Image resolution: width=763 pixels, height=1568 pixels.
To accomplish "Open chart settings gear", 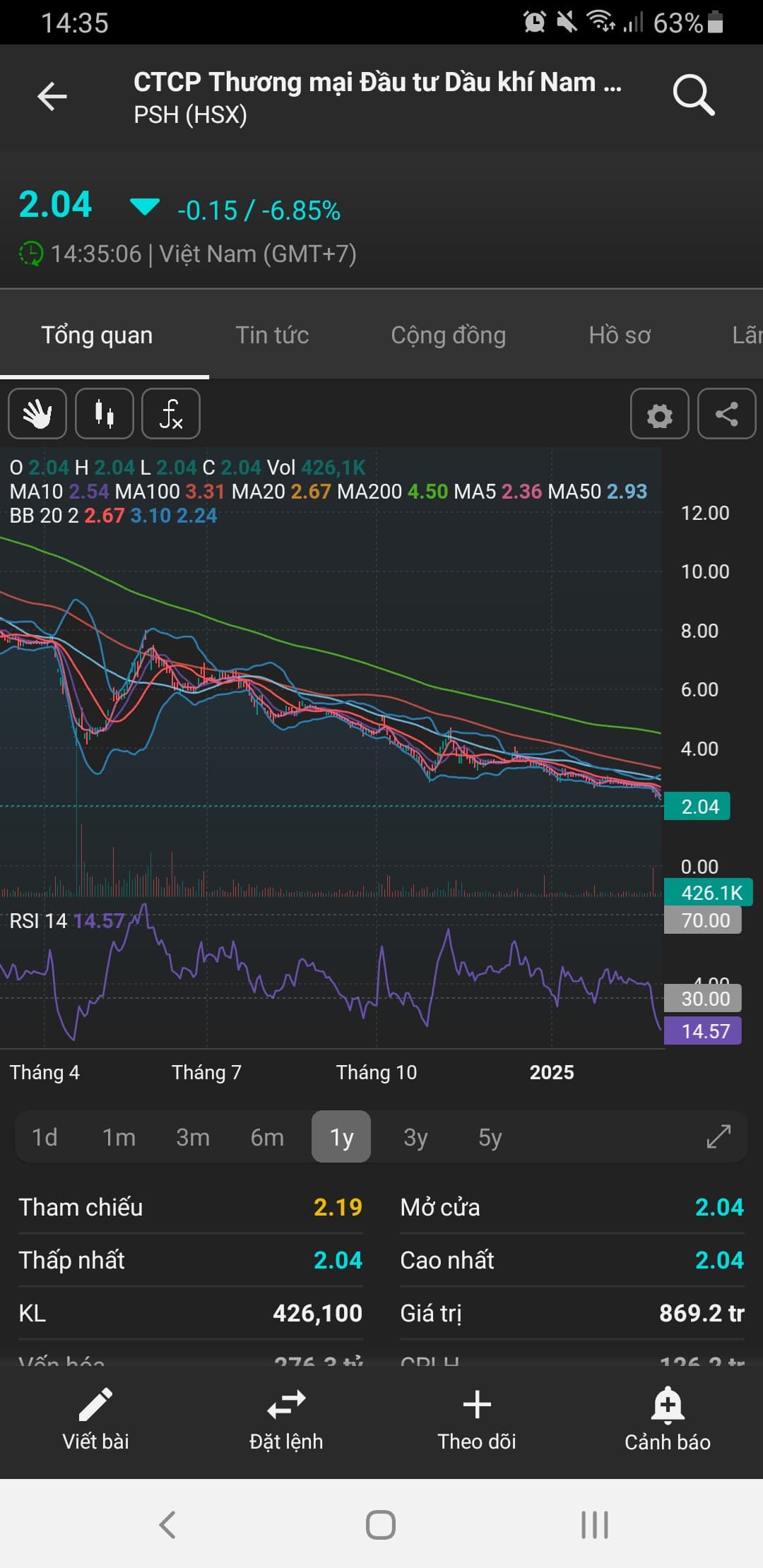I will coord(659,415).
